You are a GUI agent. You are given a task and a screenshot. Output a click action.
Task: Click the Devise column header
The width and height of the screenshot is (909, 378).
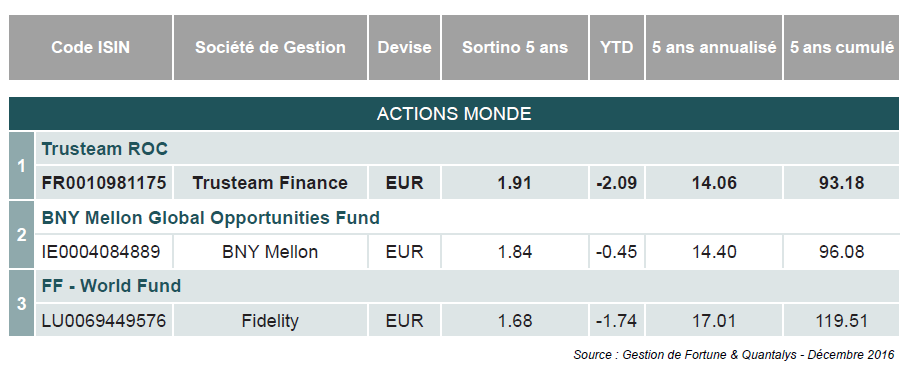(405, 48)
